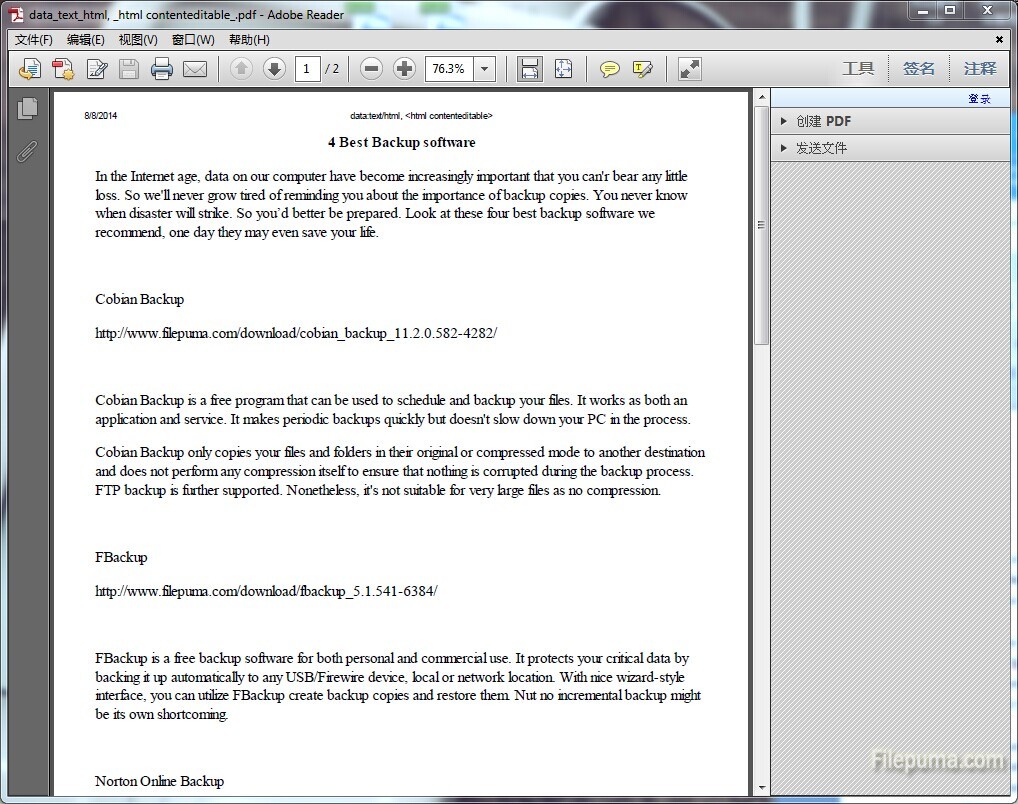Add a sticky note comment

(x=609, y=69)
